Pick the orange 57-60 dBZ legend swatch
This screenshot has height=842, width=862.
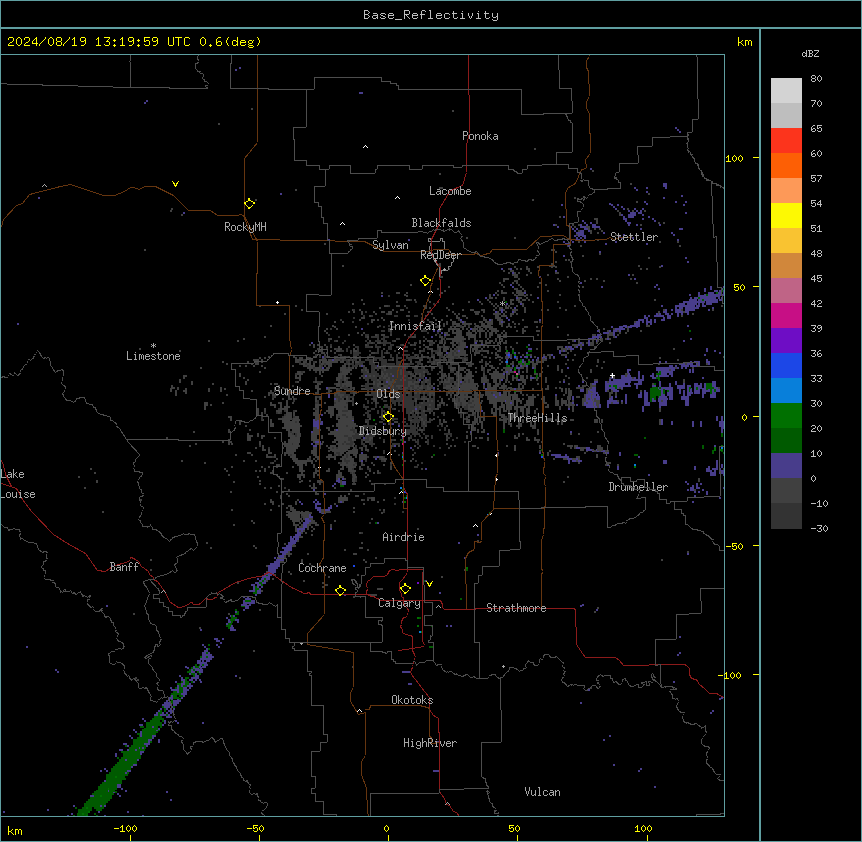[786, 165]
